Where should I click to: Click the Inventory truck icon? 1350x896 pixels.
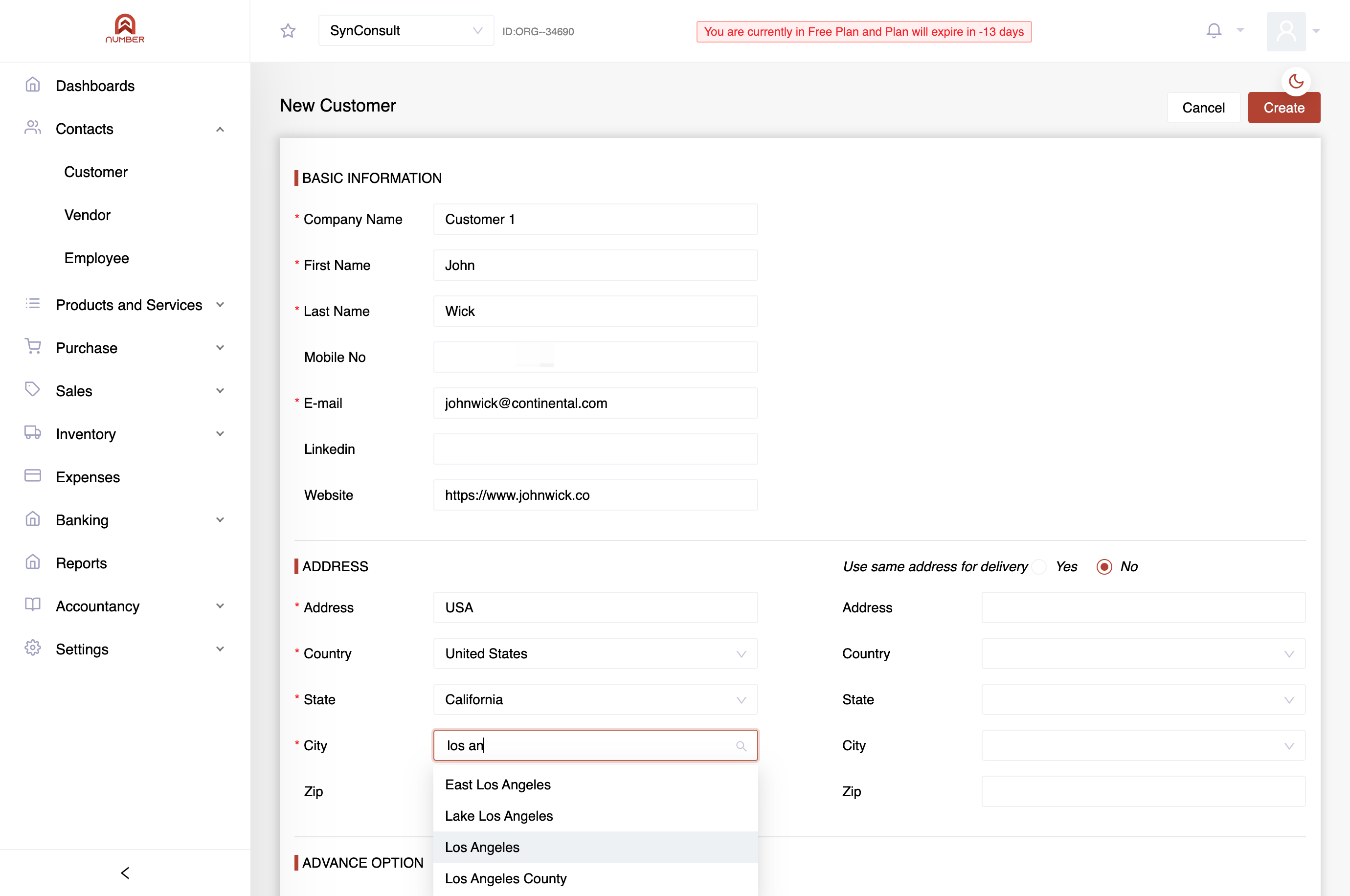[33, 432]
